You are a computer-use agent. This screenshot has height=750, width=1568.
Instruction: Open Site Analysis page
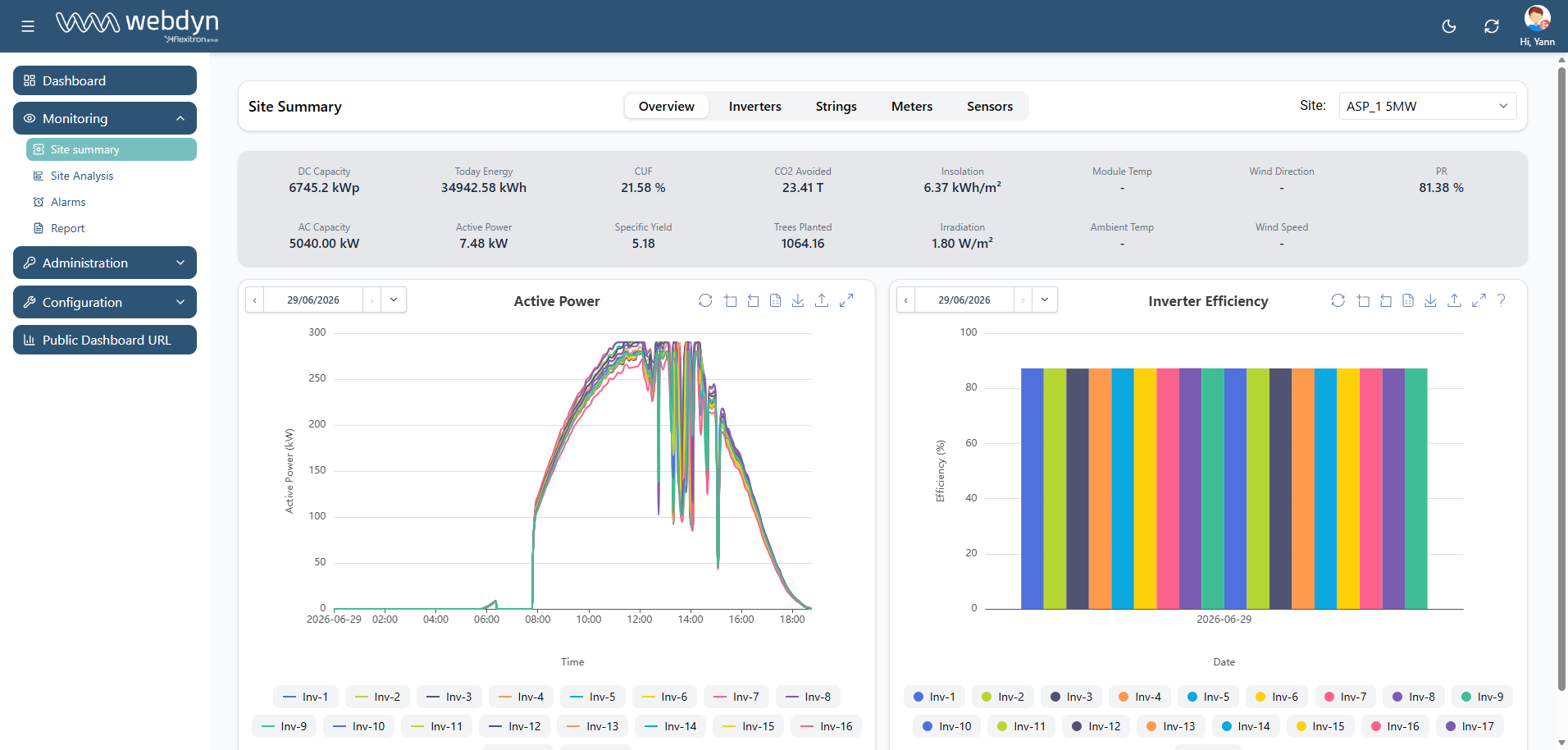(82, 176)
